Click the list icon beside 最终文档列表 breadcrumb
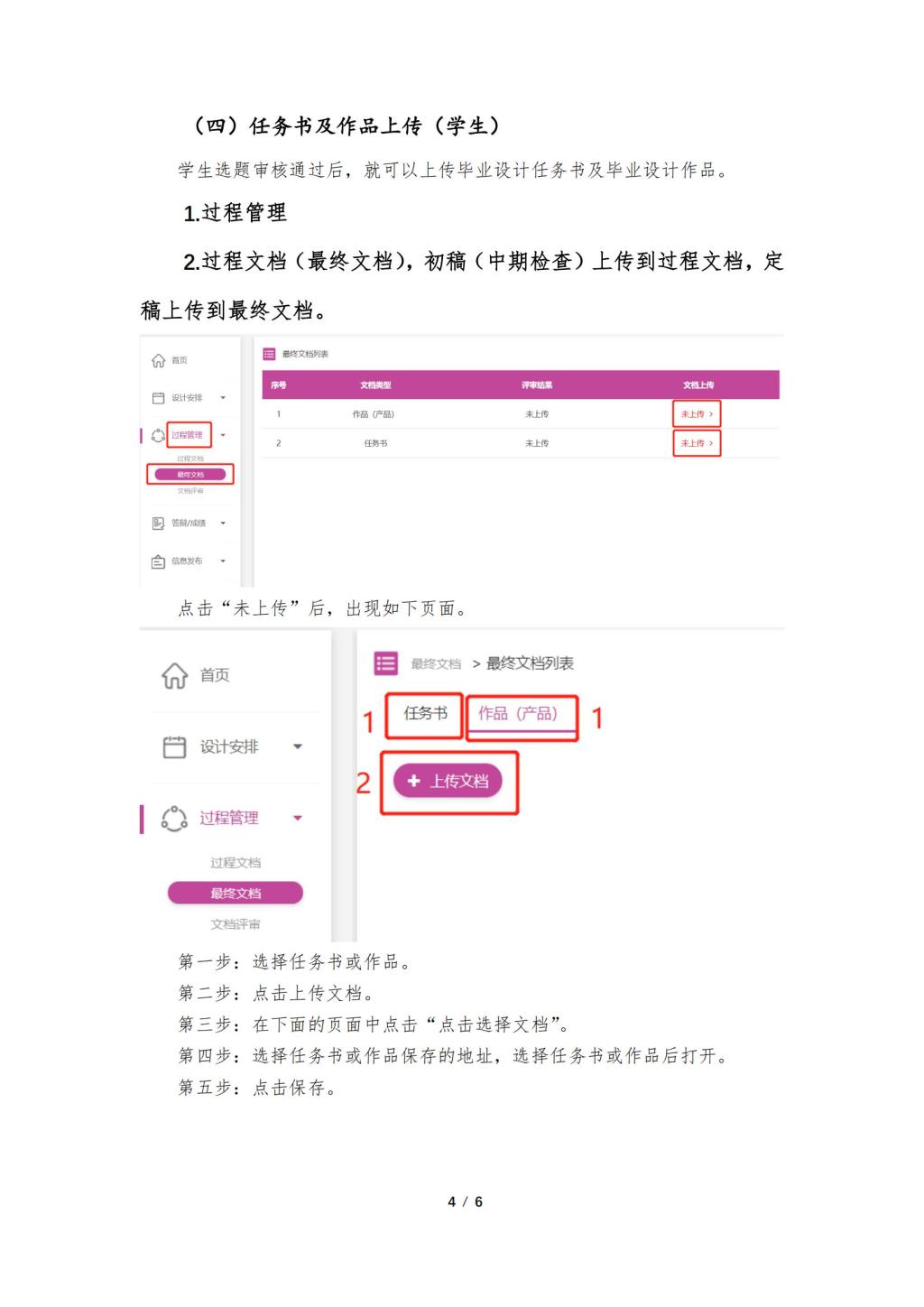This screenshot has width=924, height=1307. coord(385,663)
